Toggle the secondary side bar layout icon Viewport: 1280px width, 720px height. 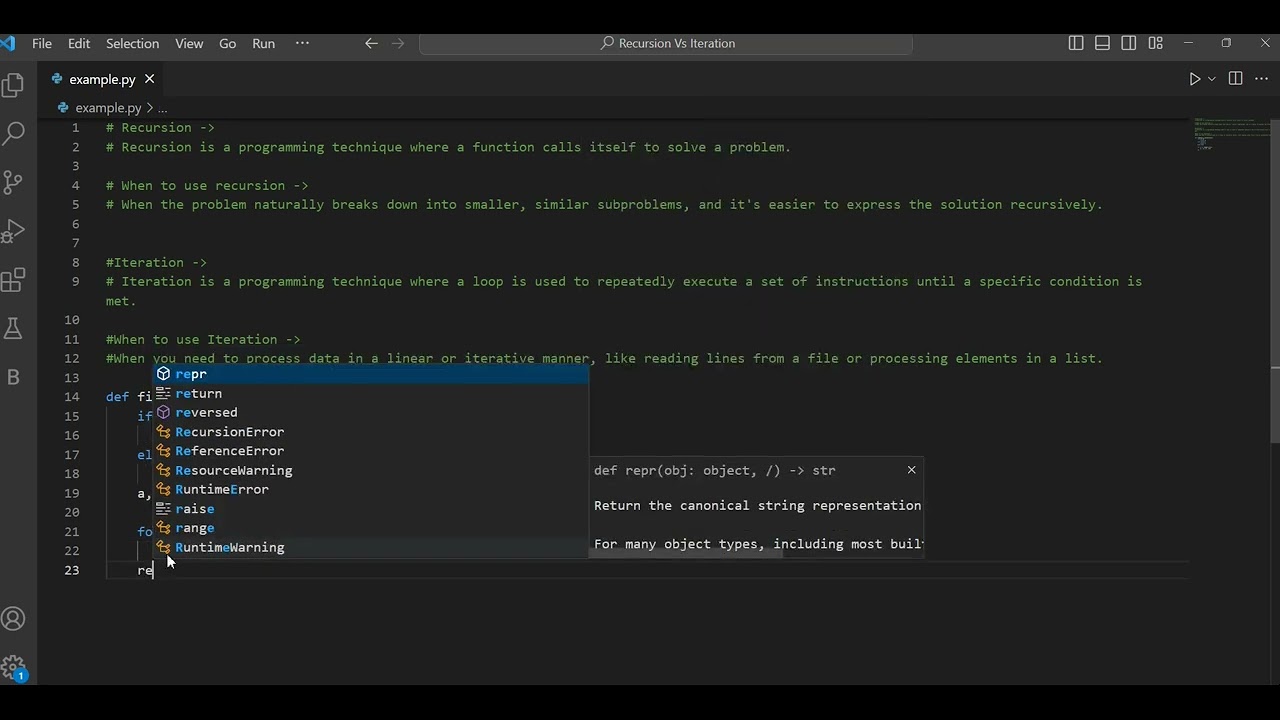coord(1129,43)
